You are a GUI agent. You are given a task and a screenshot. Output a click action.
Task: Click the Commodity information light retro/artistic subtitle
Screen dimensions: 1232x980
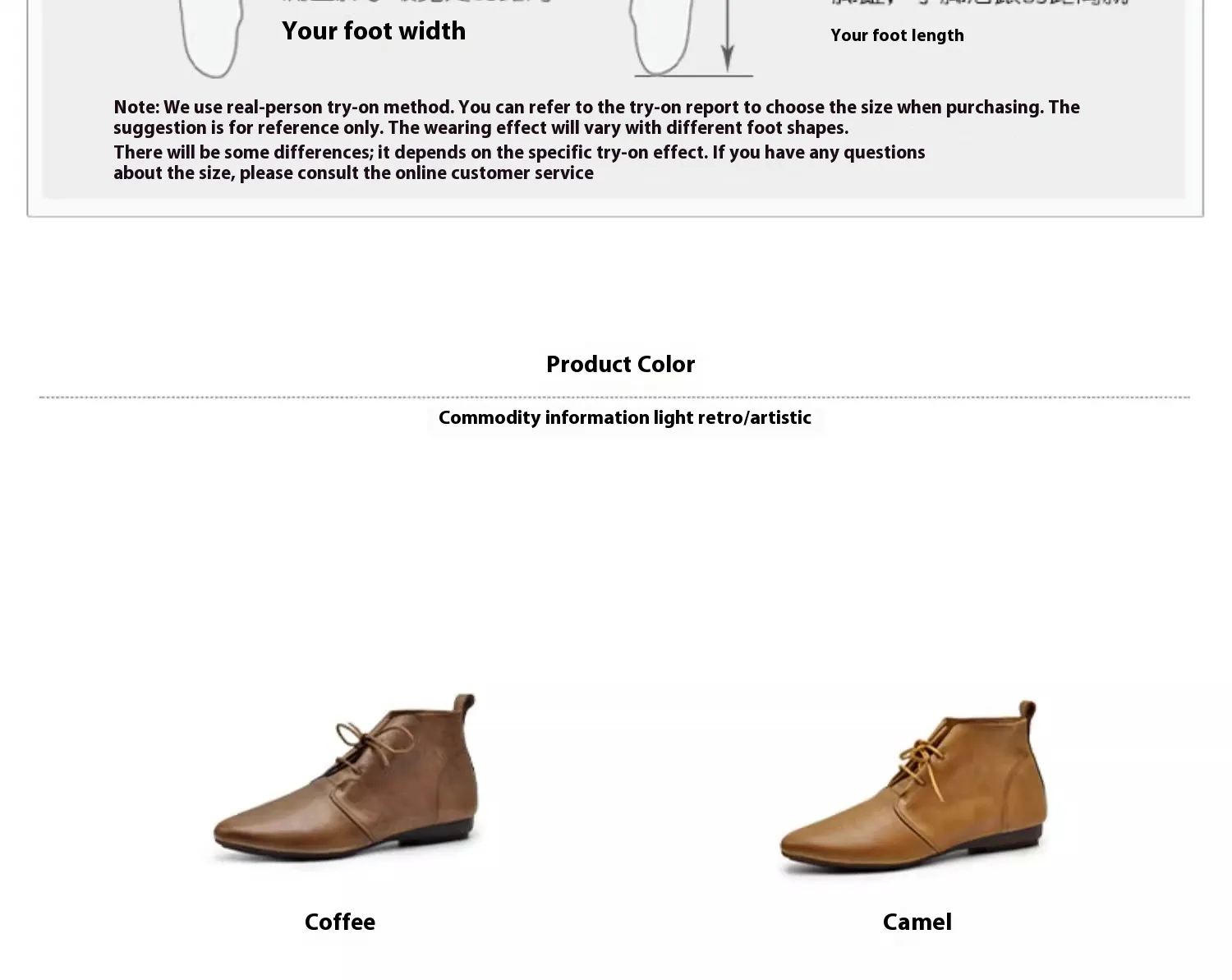[624, 418]
